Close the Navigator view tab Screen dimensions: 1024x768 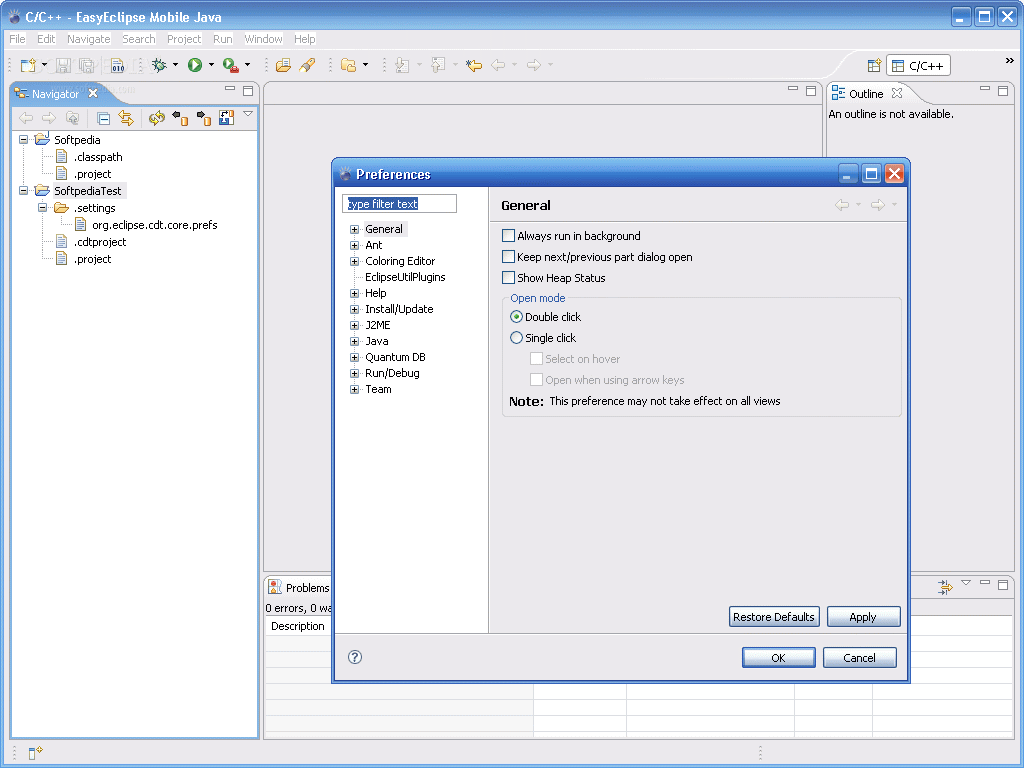pos(93,93)
